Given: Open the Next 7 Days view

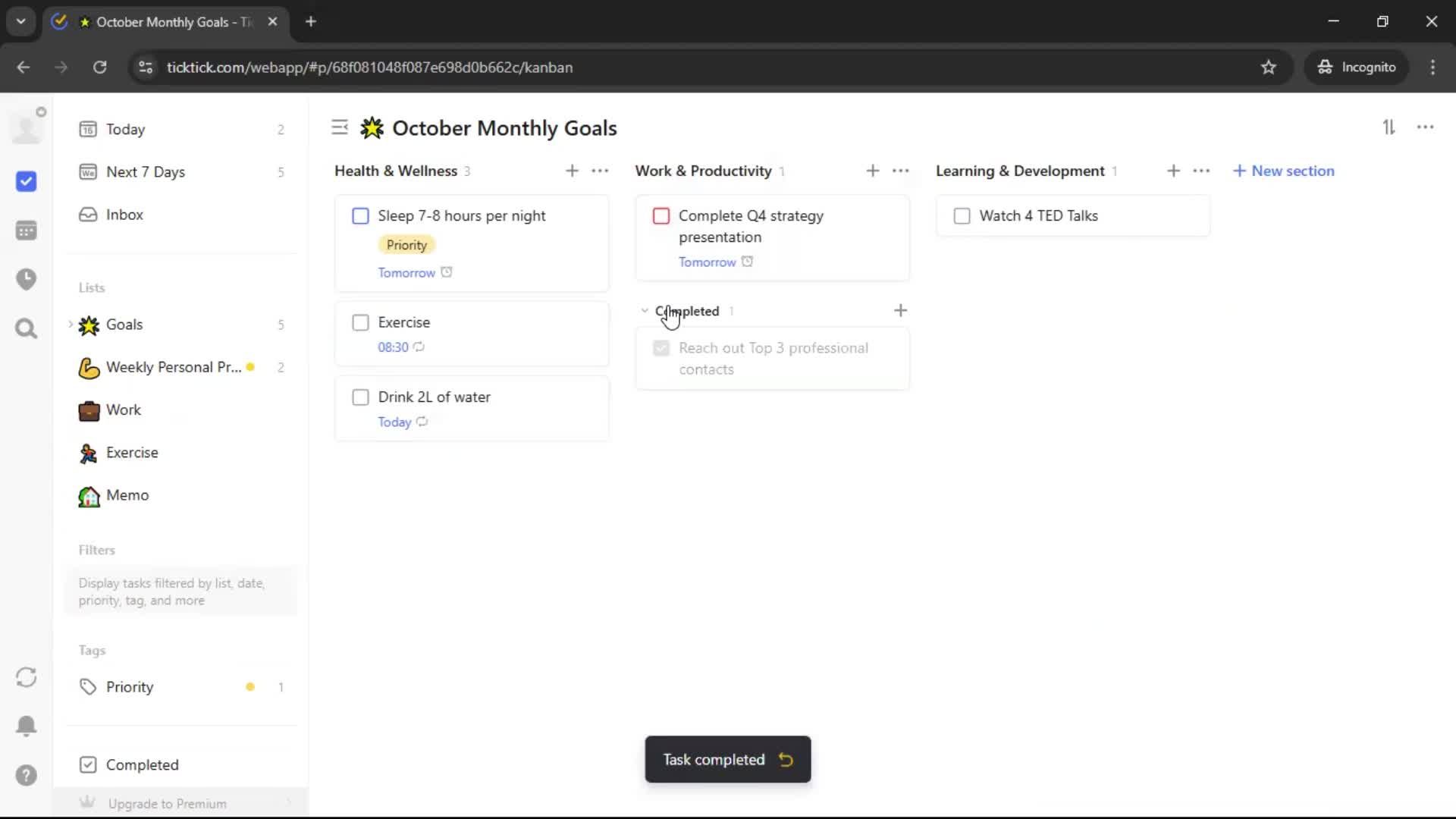Looking at the screenshot, I should [x=146, y=172].
